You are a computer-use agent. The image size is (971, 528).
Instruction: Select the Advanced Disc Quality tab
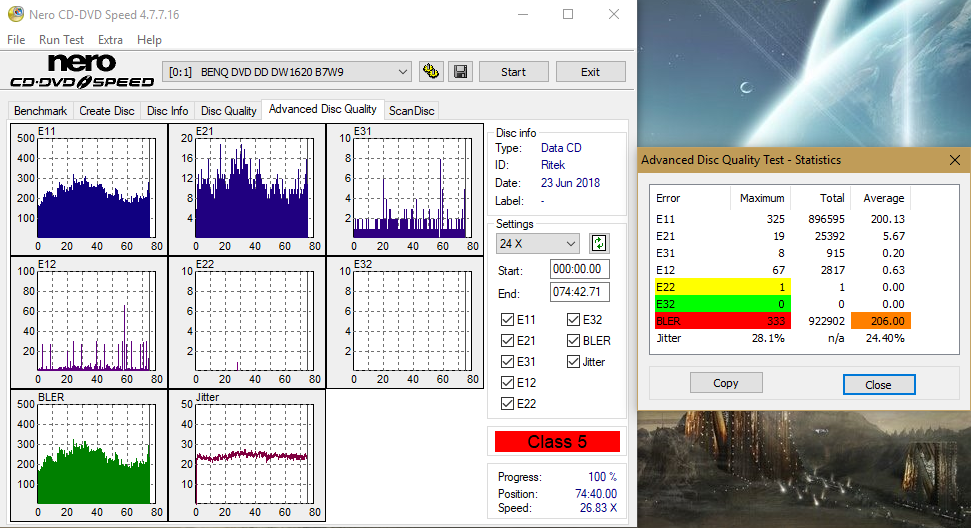pyautogui.click(x=323, y=109)
